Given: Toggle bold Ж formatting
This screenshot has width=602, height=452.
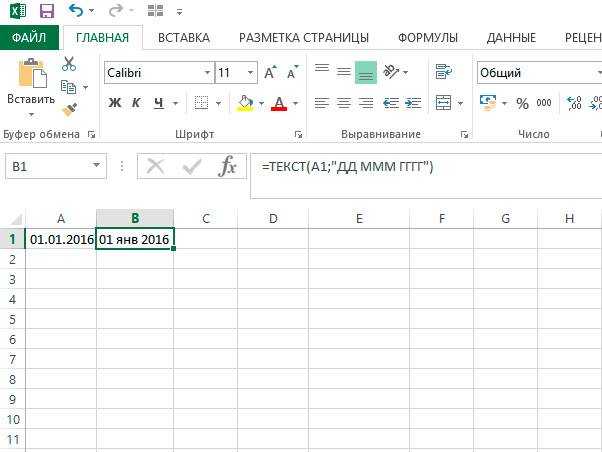Looking at the screenshot, I should click(114, 103).
